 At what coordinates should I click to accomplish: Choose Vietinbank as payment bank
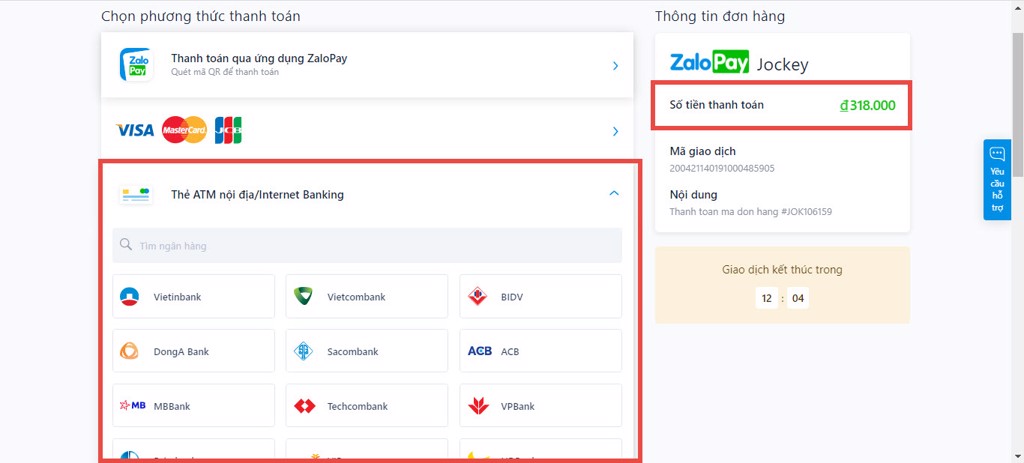(193, 296)
